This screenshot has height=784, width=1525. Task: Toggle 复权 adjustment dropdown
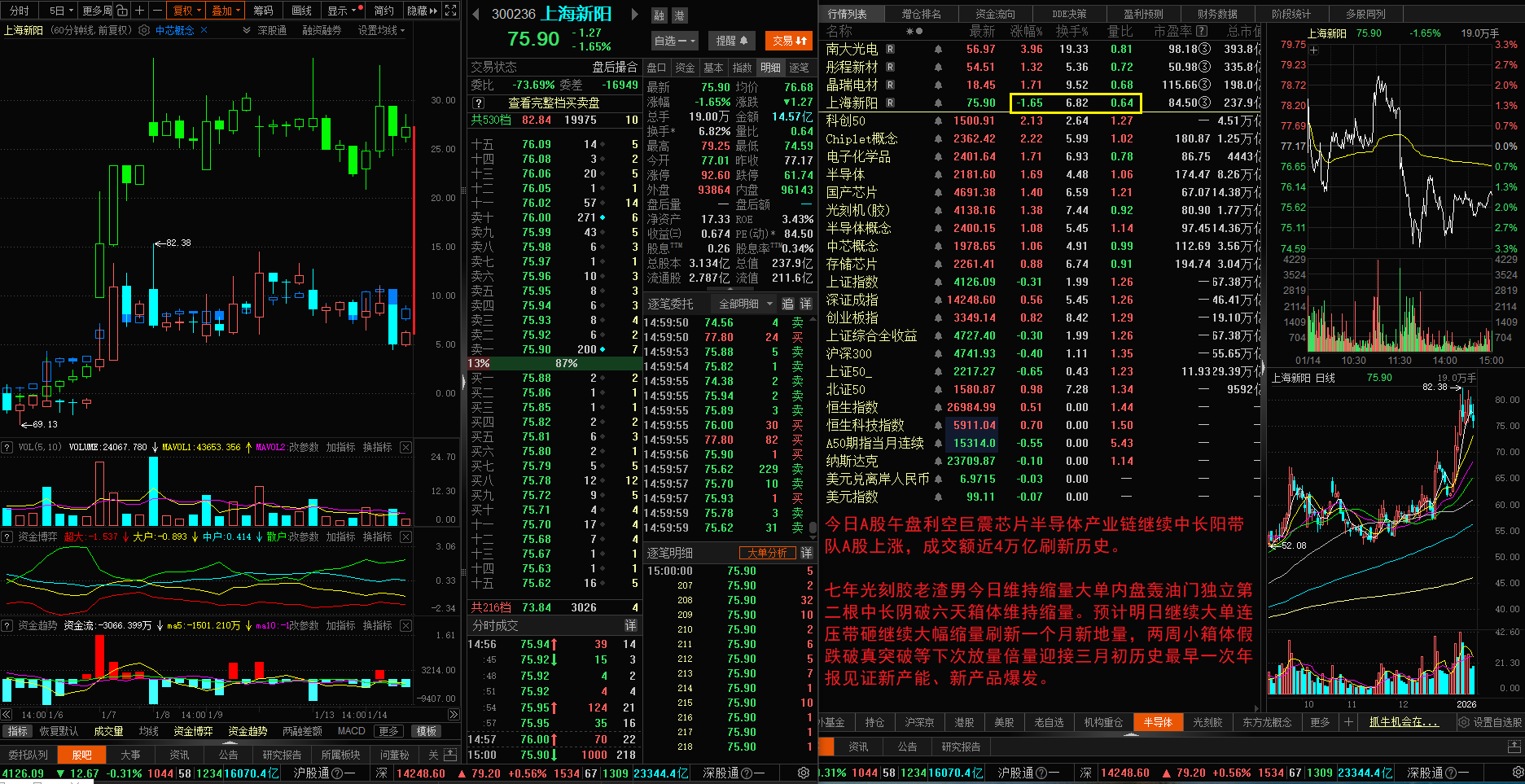tap(187, 11)
